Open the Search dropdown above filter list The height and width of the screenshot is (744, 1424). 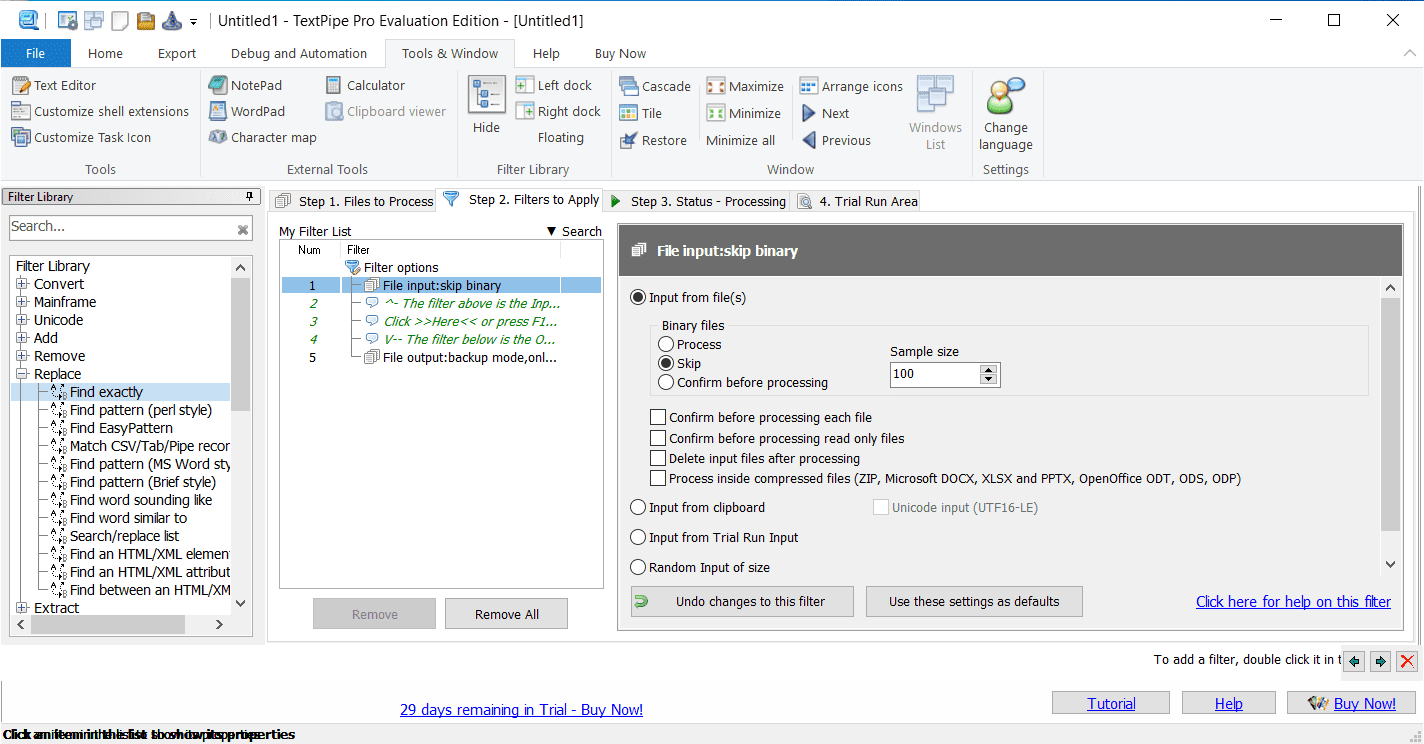(x=574, y=231)
